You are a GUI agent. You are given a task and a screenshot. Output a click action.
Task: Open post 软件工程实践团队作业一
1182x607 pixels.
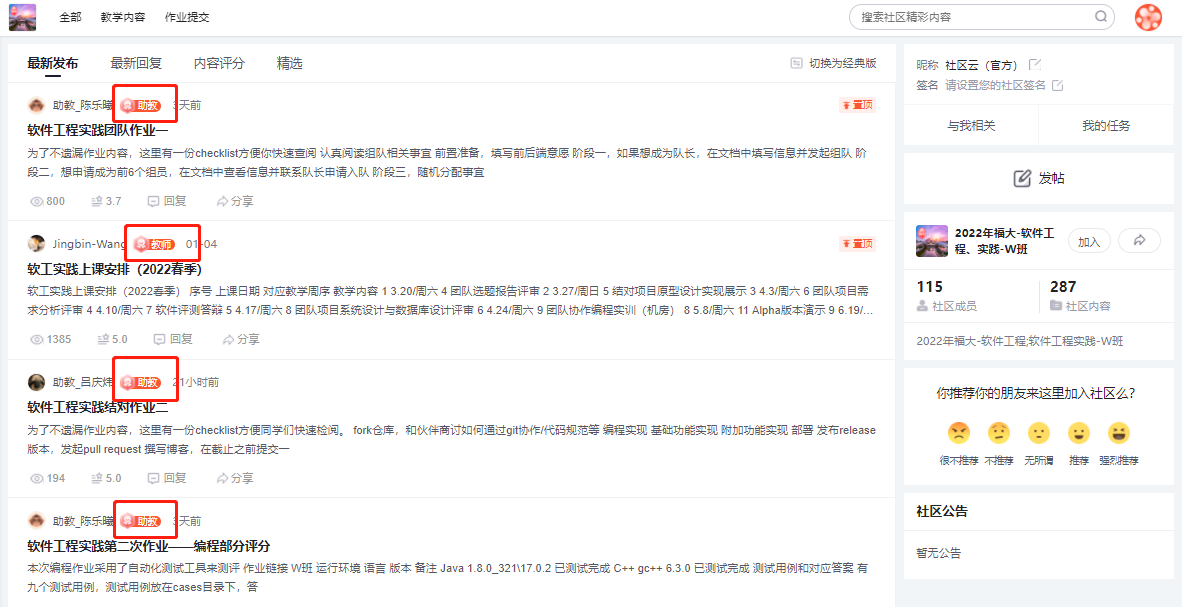coord(97,130)
